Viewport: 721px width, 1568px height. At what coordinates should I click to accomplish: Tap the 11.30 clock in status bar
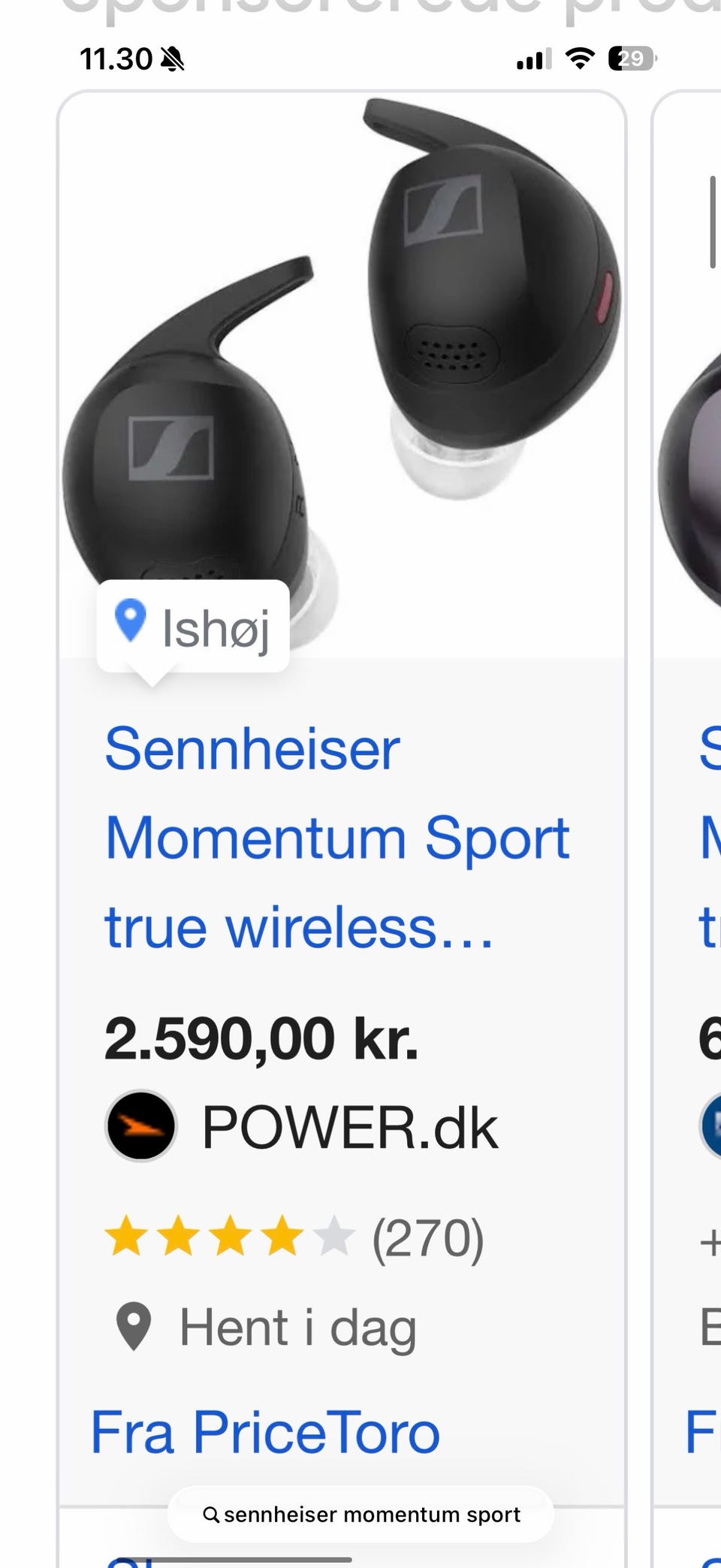pyautogui.click(x=116, y=59)
